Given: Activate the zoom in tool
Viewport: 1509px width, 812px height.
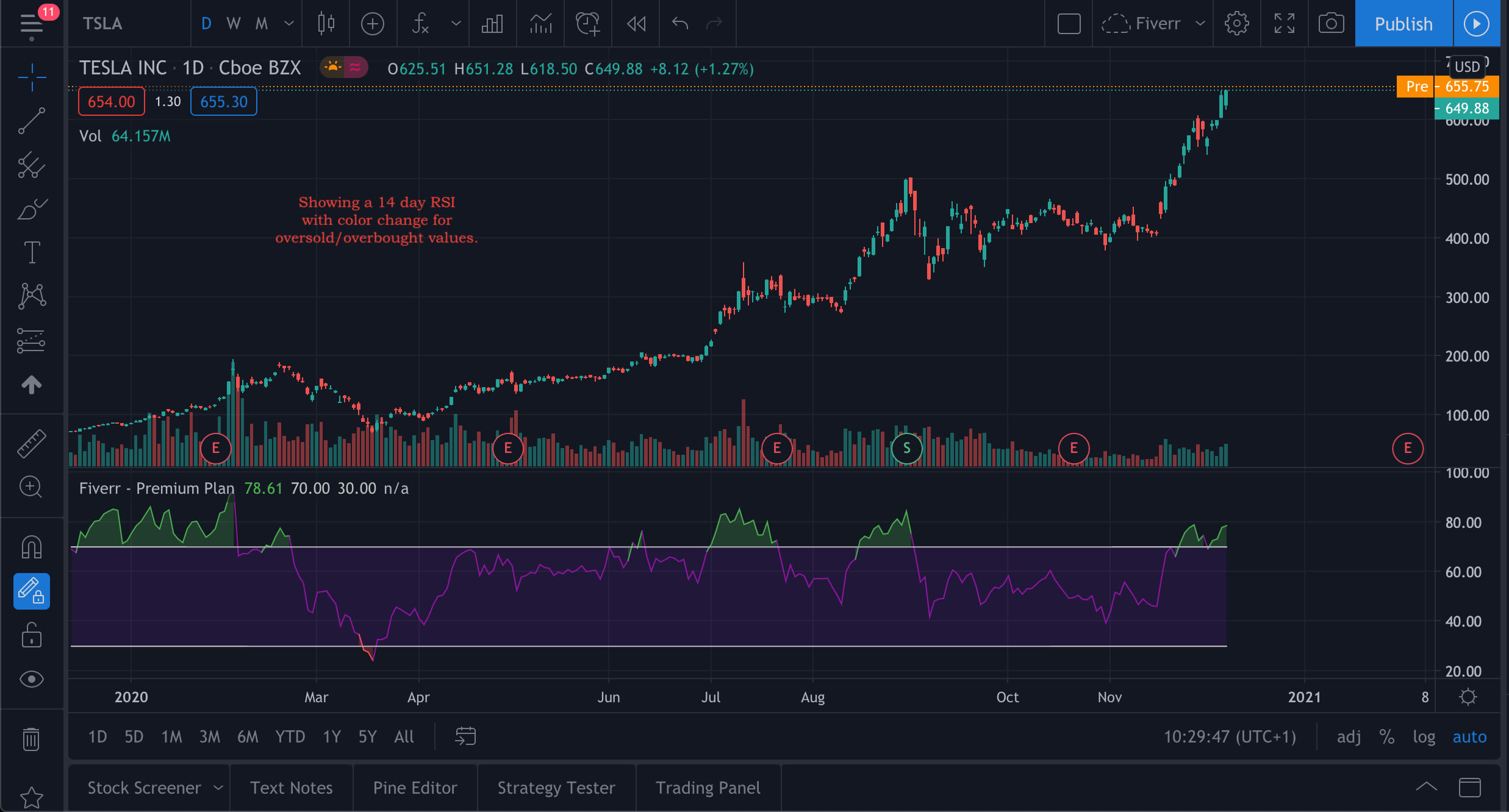Looking at the screenshot, I should click(32, 487).
